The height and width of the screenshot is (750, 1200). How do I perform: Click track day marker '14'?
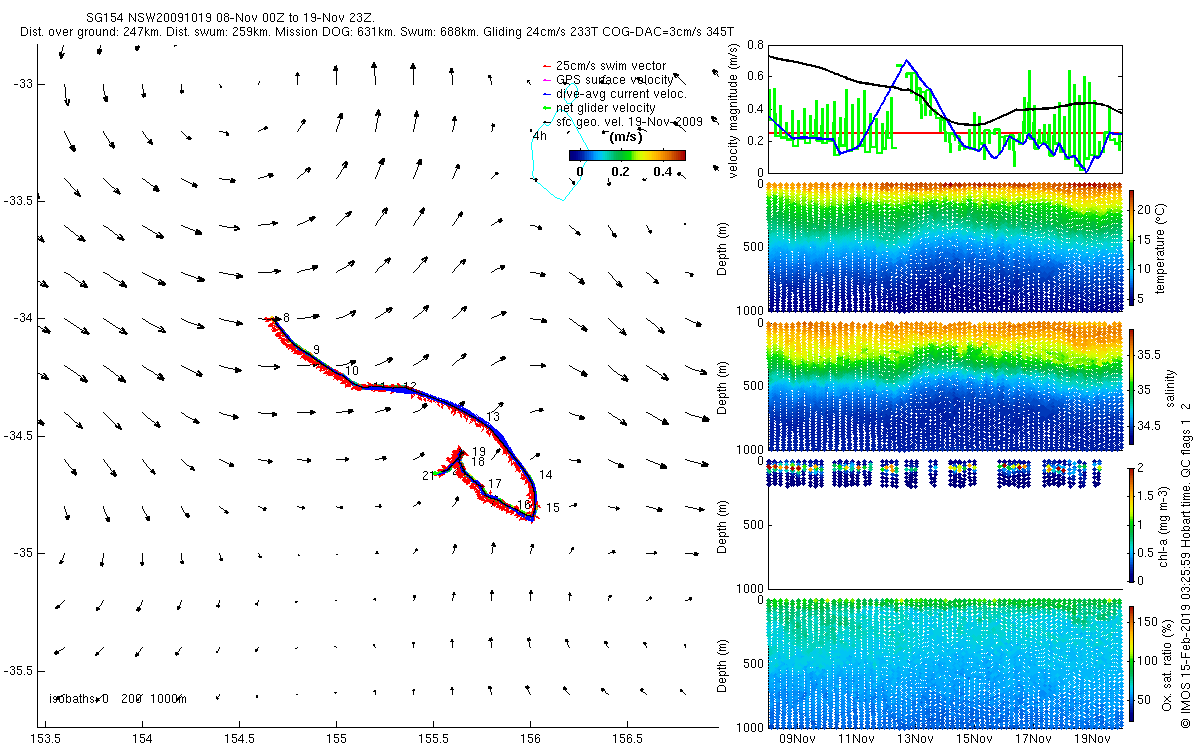point(545,475)
